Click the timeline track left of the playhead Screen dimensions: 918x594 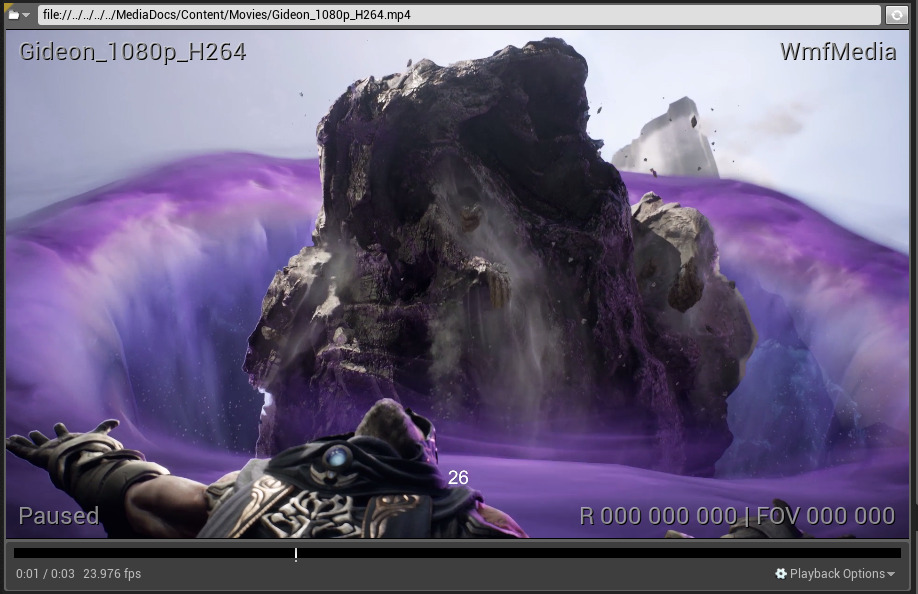click(150, 553)
